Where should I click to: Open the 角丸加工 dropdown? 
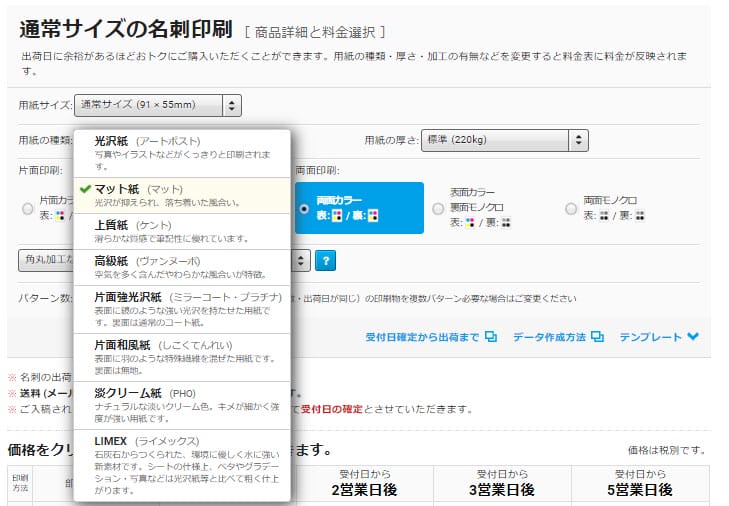point(46,260)
